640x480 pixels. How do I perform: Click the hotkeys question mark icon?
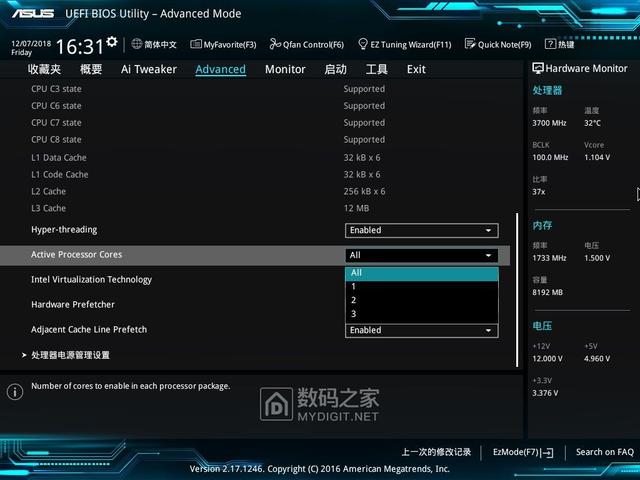(550, 44)
